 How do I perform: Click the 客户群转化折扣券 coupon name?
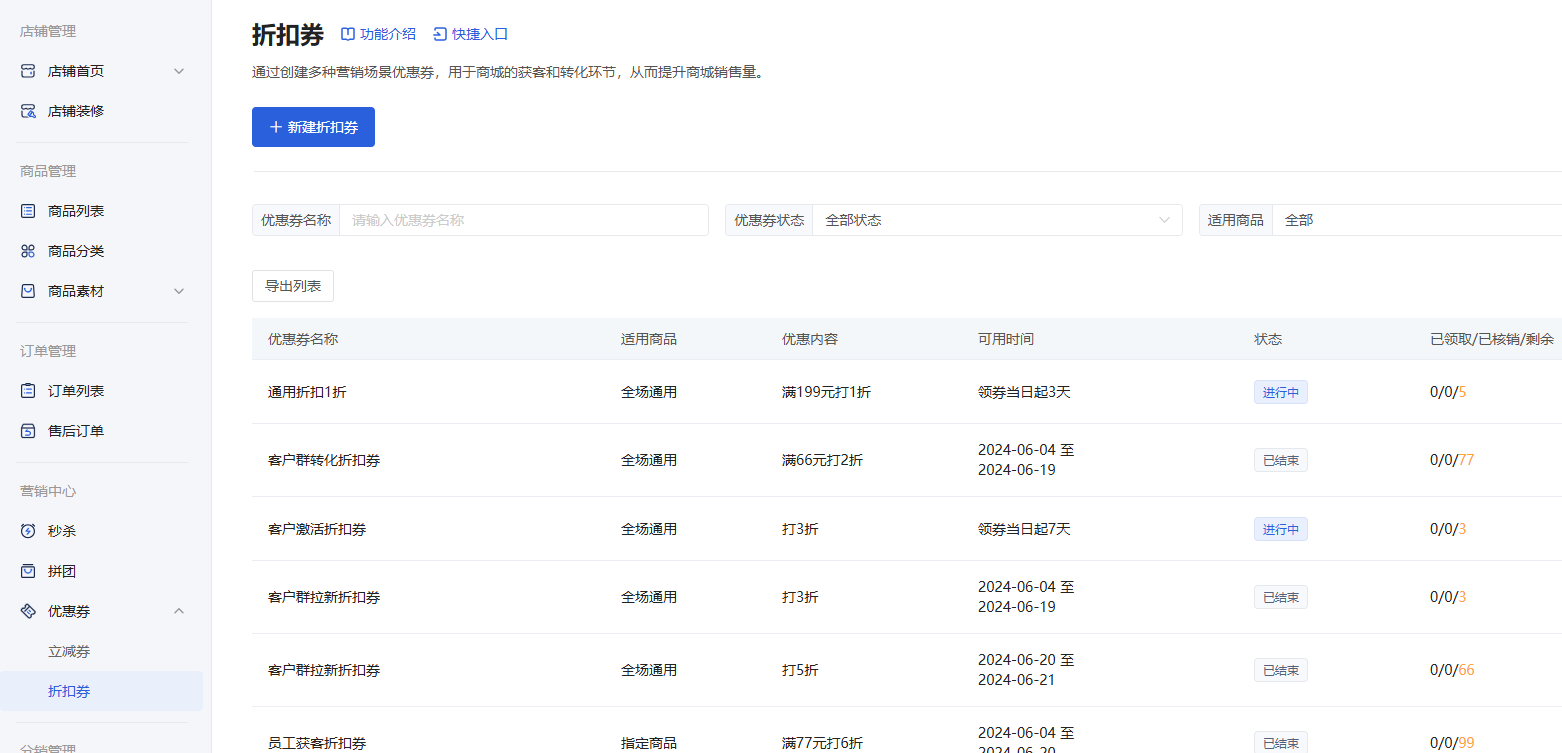(x=324, y=460)
